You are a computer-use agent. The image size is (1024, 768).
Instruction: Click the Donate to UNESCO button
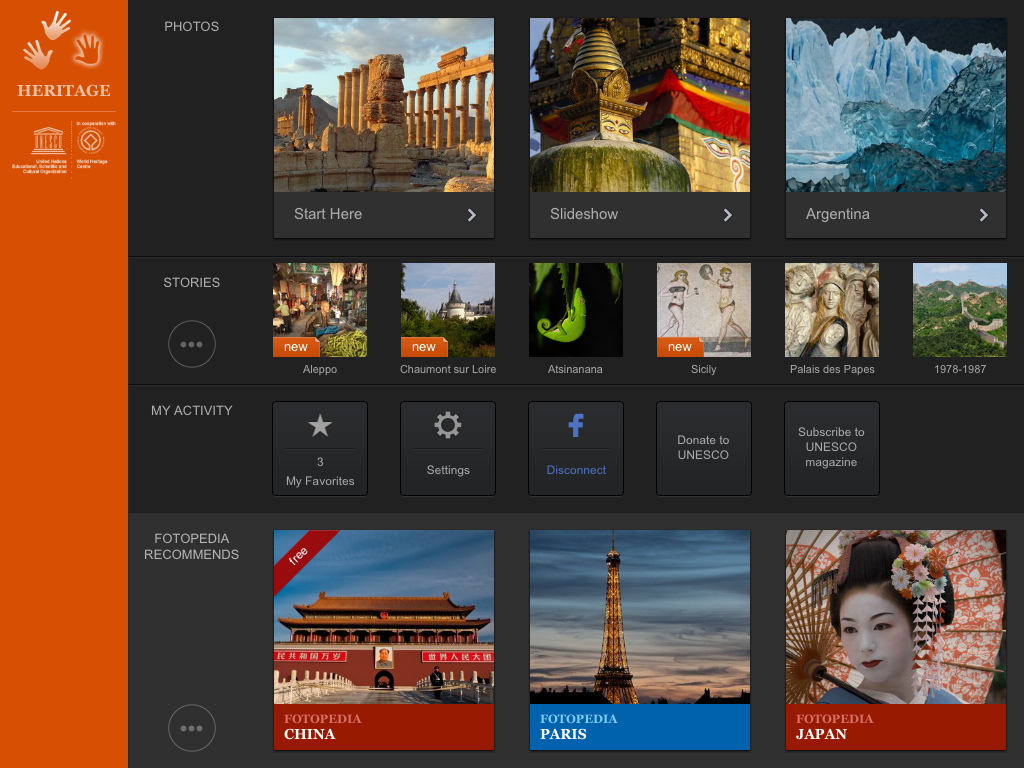tap(704, 449)
